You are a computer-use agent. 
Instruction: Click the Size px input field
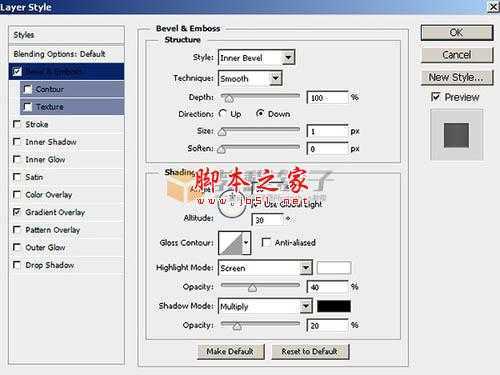(327, 131)
